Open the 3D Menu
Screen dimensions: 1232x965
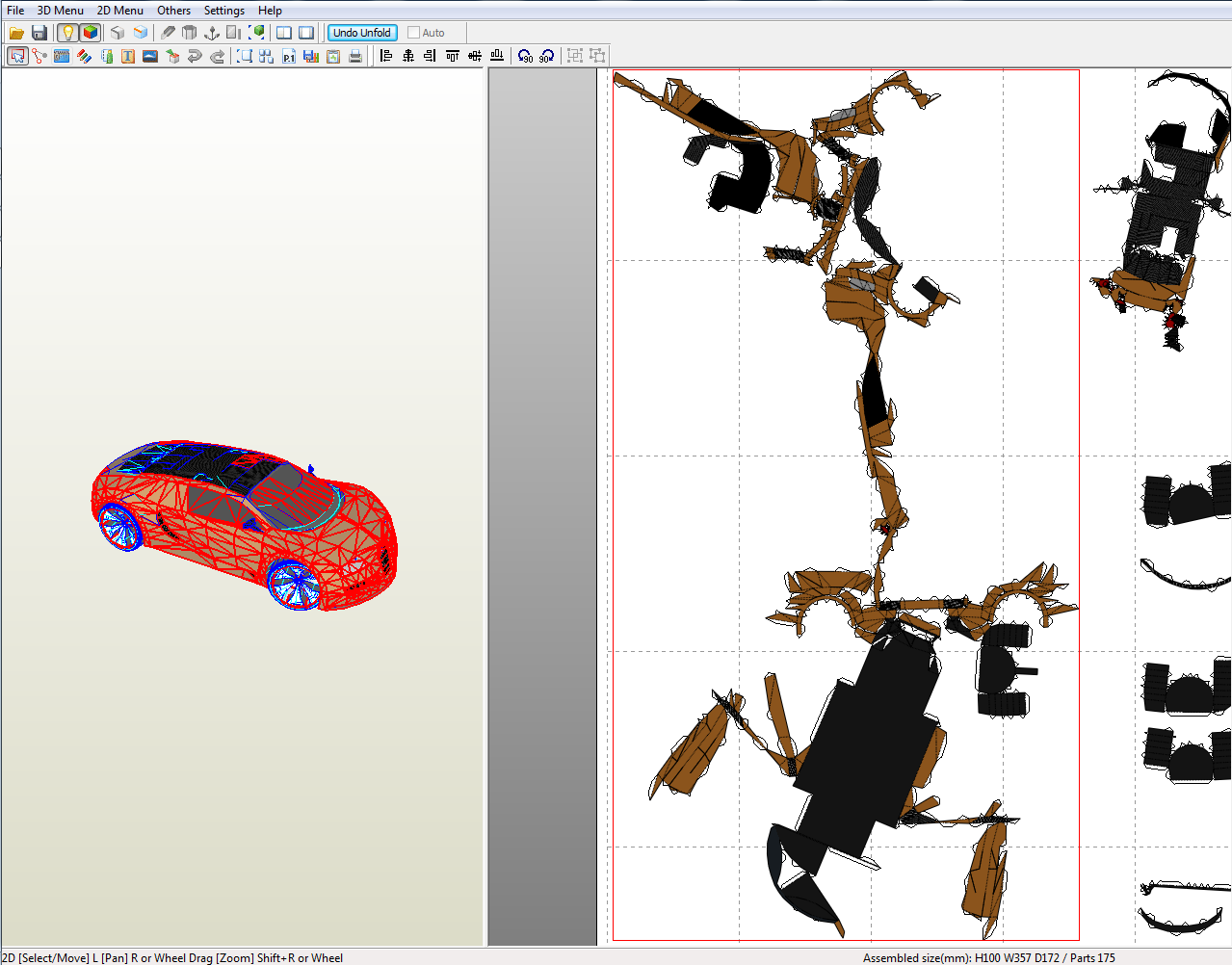click(60, 11)
